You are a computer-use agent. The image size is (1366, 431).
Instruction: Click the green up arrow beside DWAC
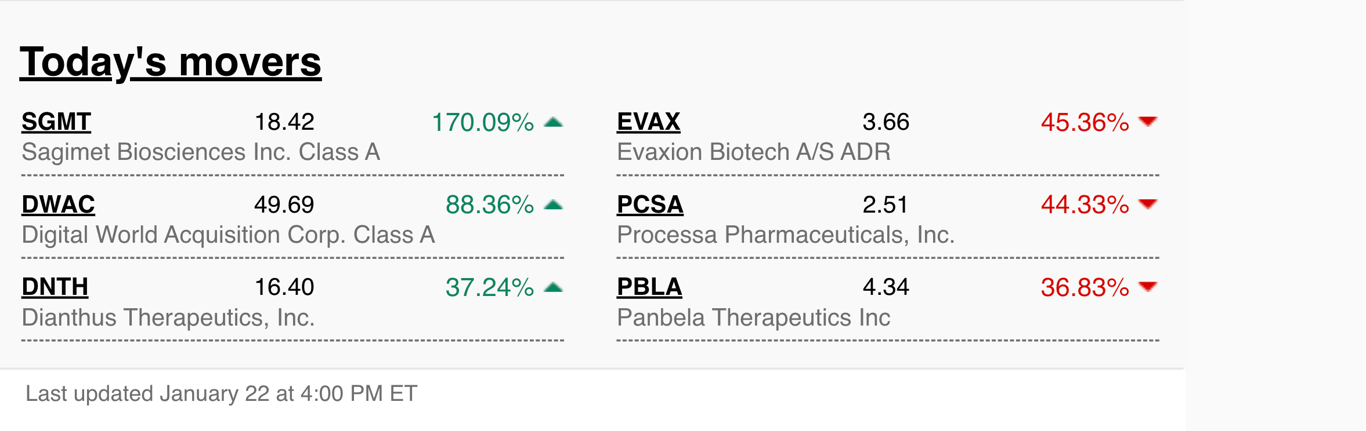(553, 205)
